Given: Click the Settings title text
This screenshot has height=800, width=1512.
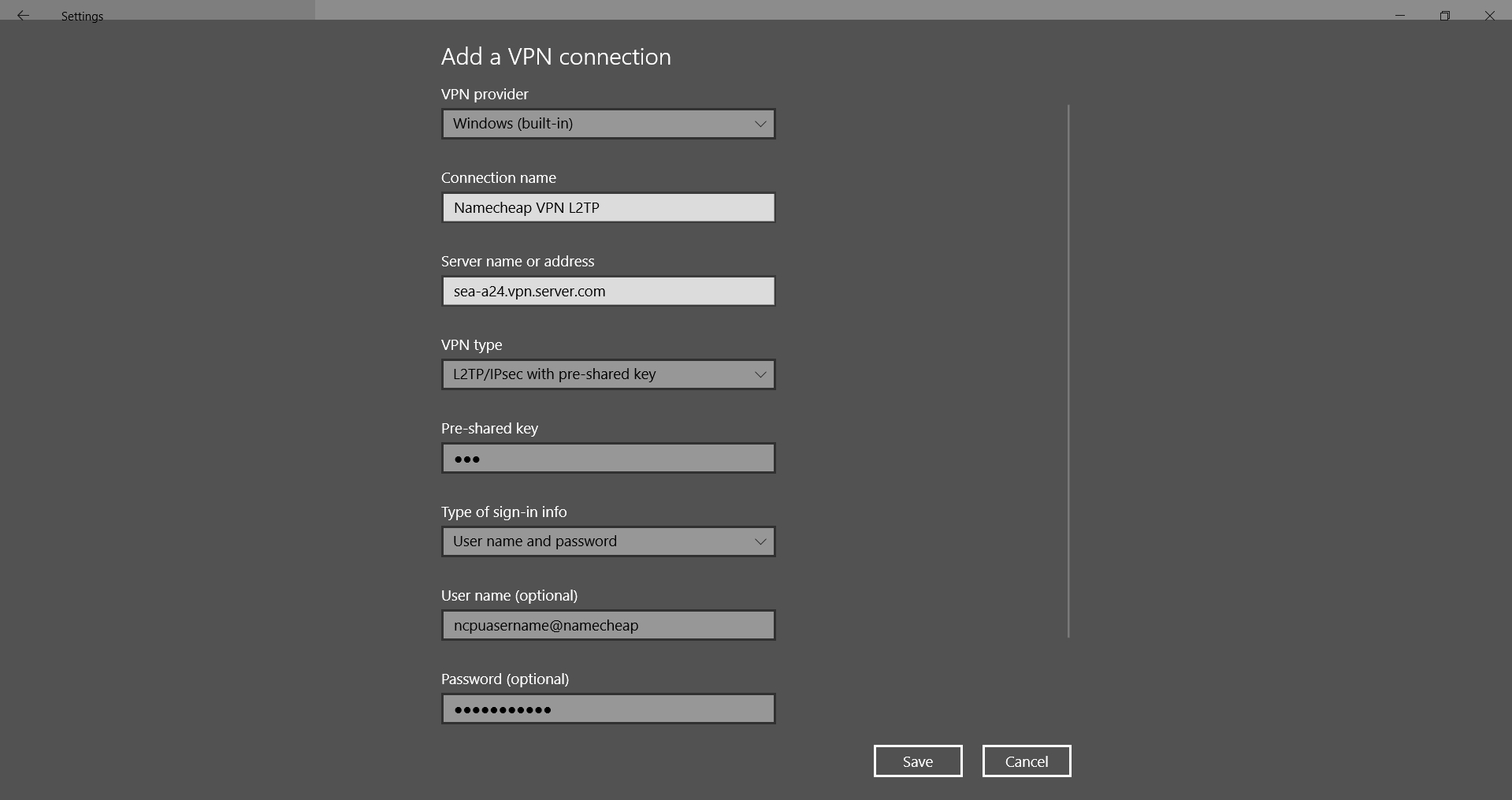Looking at the screenshot, I should (82, 16).
